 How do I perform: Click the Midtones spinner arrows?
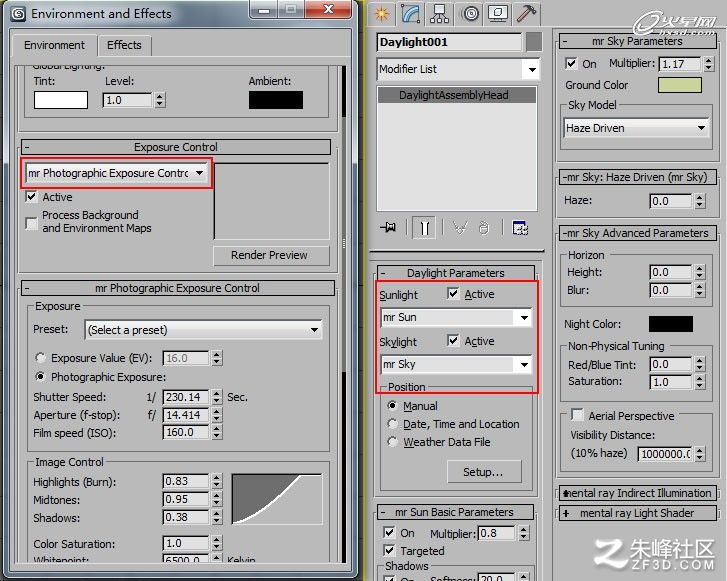(217, 499)
